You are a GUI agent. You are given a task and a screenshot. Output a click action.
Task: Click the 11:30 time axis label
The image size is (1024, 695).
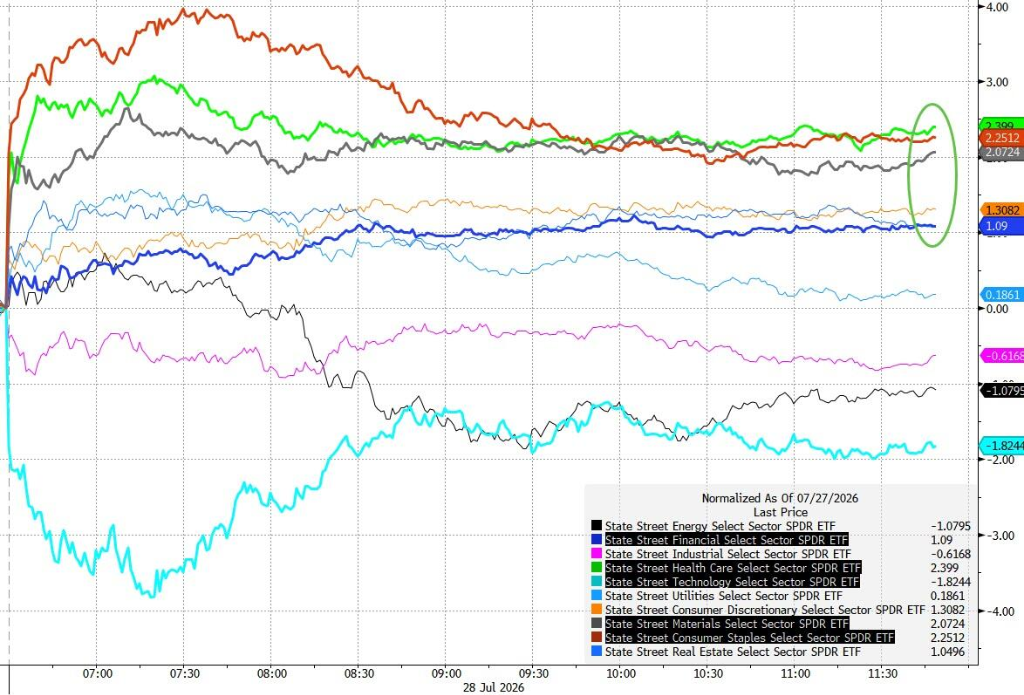coord(882,673)
